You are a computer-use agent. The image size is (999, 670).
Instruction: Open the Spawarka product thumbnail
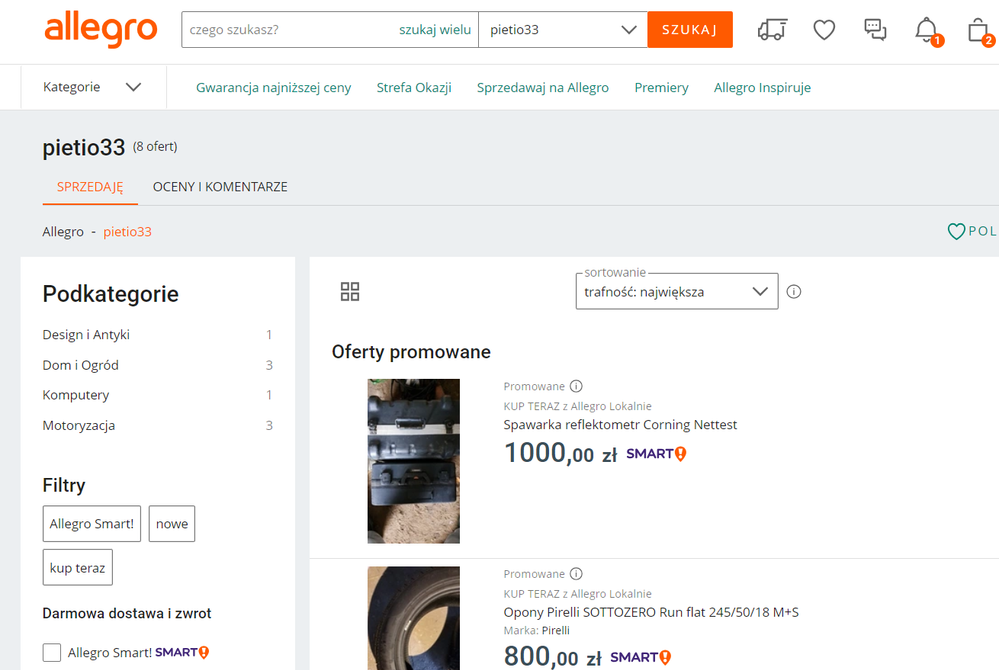point(413,461)
